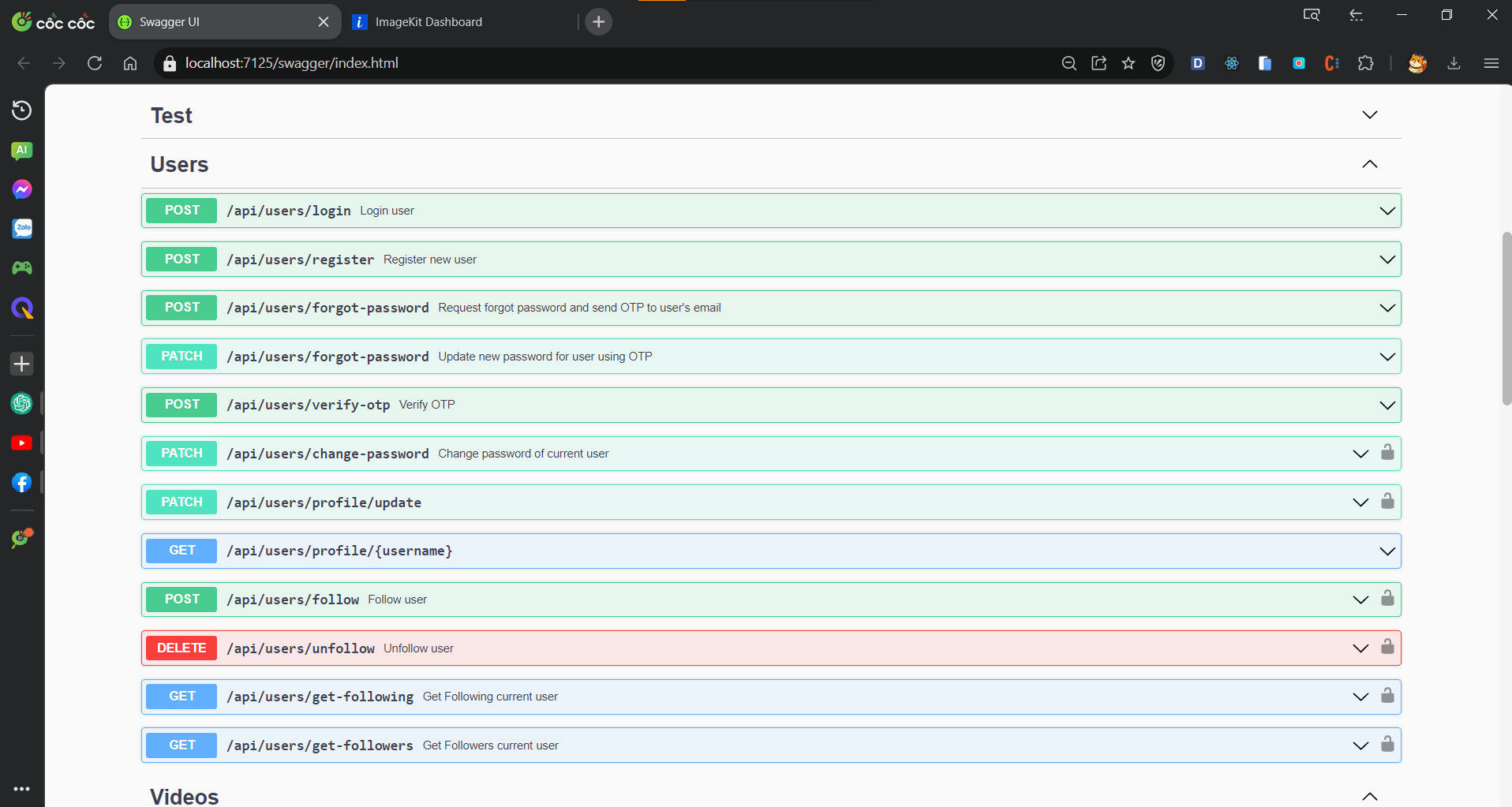Viewport: 1512px width, 807px height.
Task: Collapse the Users section
Action: 1369,164
